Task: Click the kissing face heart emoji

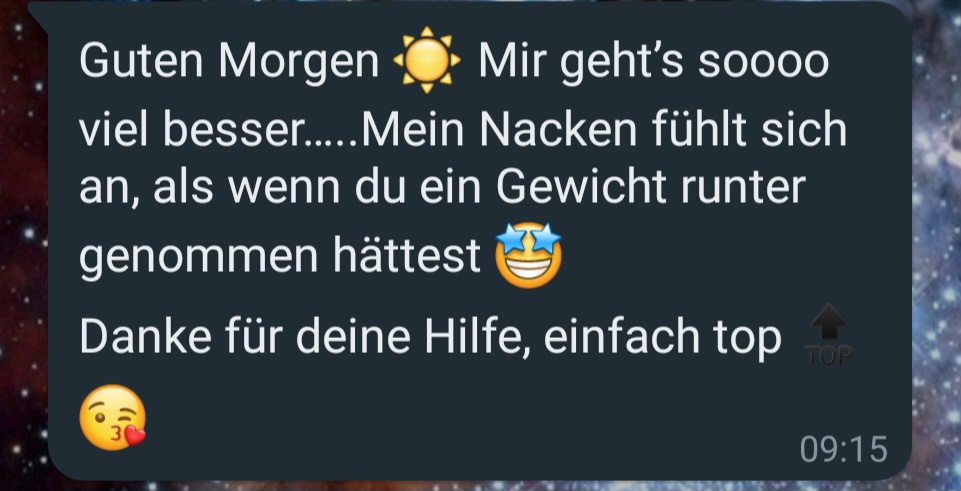Action: 113,417
